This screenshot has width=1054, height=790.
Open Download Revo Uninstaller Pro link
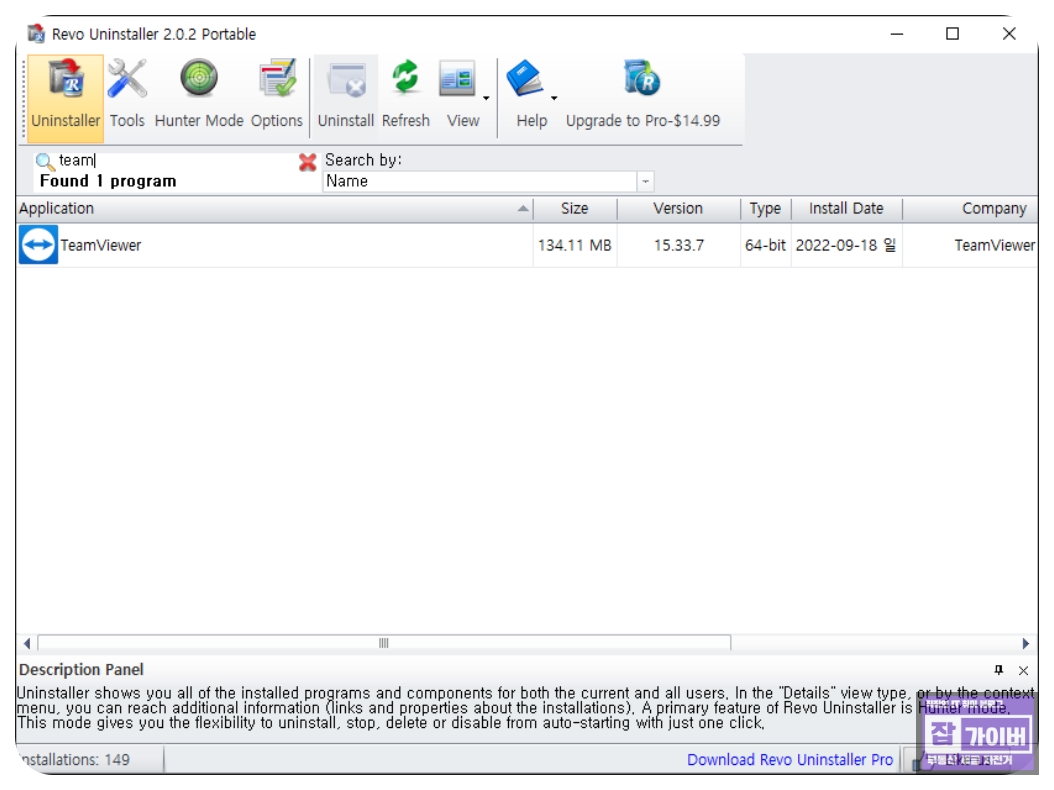(x=790, y=760)
